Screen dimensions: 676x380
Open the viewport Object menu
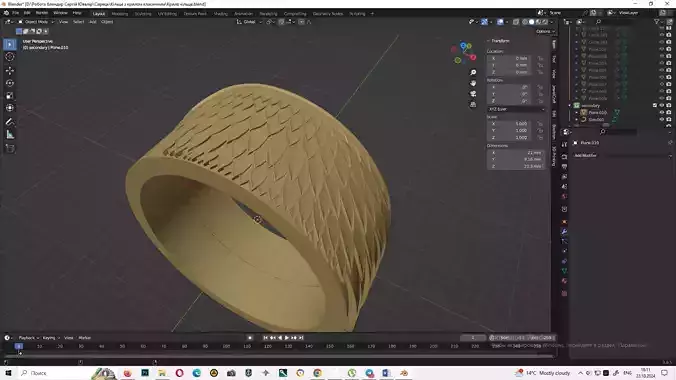click(x=107, y=22)
